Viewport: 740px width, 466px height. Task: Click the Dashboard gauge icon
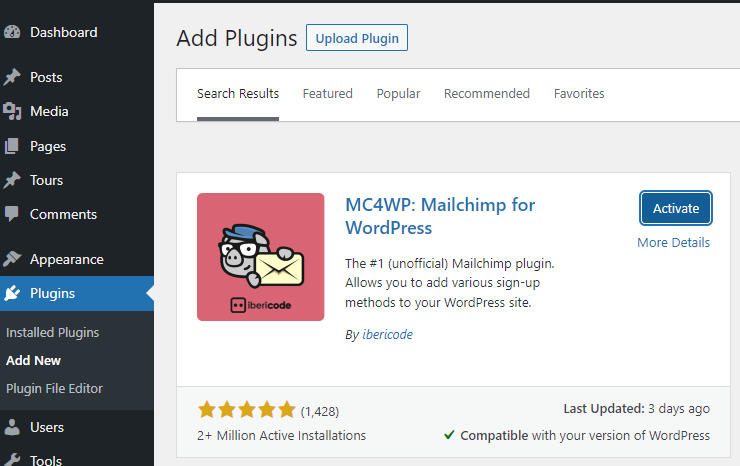(x=12, y=32)
